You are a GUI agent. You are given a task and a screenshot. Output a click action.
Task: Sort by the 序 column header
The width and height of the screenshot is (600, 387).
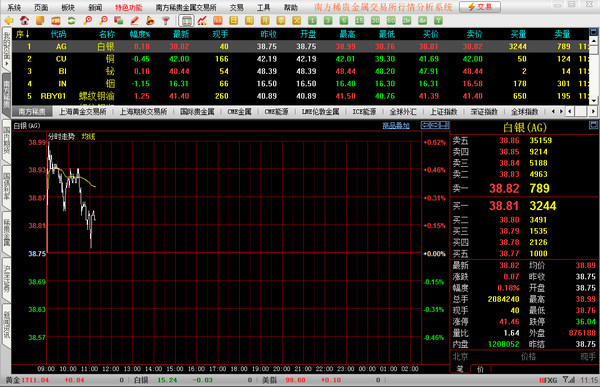pos(22,34)
